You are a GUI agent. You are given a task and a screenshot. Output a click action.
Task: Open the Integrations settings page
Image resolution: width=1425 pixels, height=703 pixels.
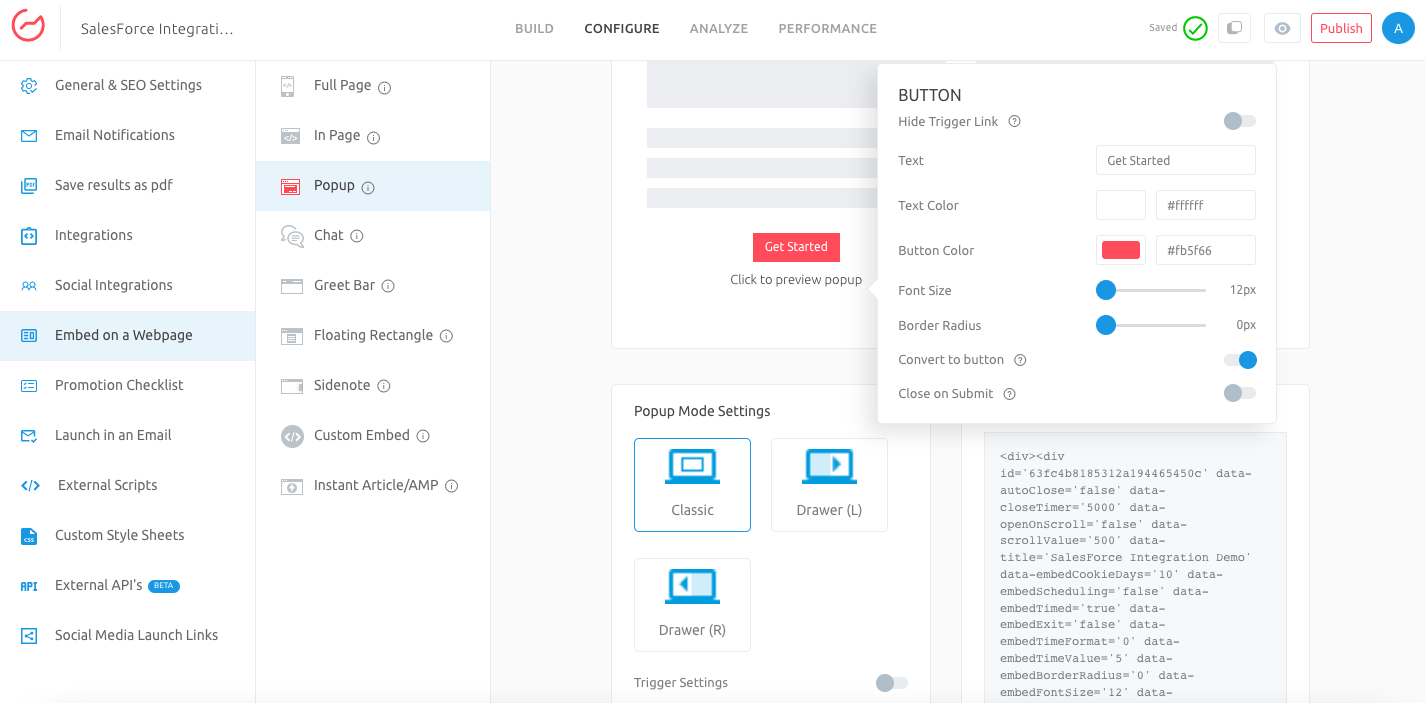click(x=128, y=235)
